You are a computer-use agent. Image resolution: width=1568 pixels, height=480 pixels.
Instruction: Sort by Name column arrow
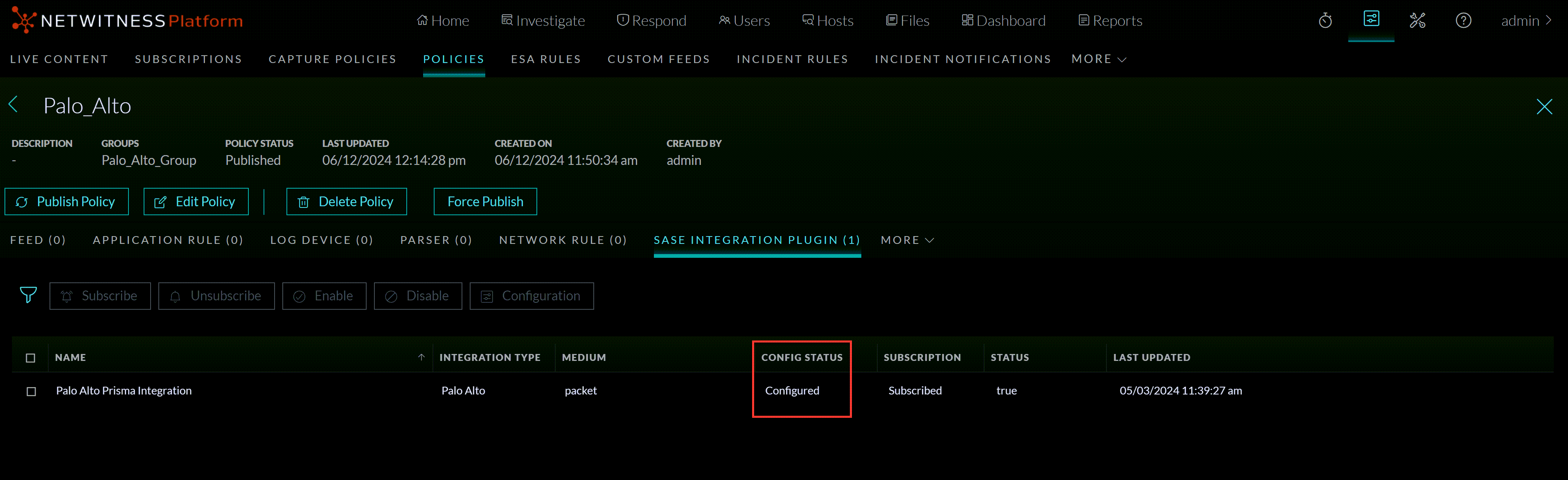pyautogui.click(x=421, y=357)
